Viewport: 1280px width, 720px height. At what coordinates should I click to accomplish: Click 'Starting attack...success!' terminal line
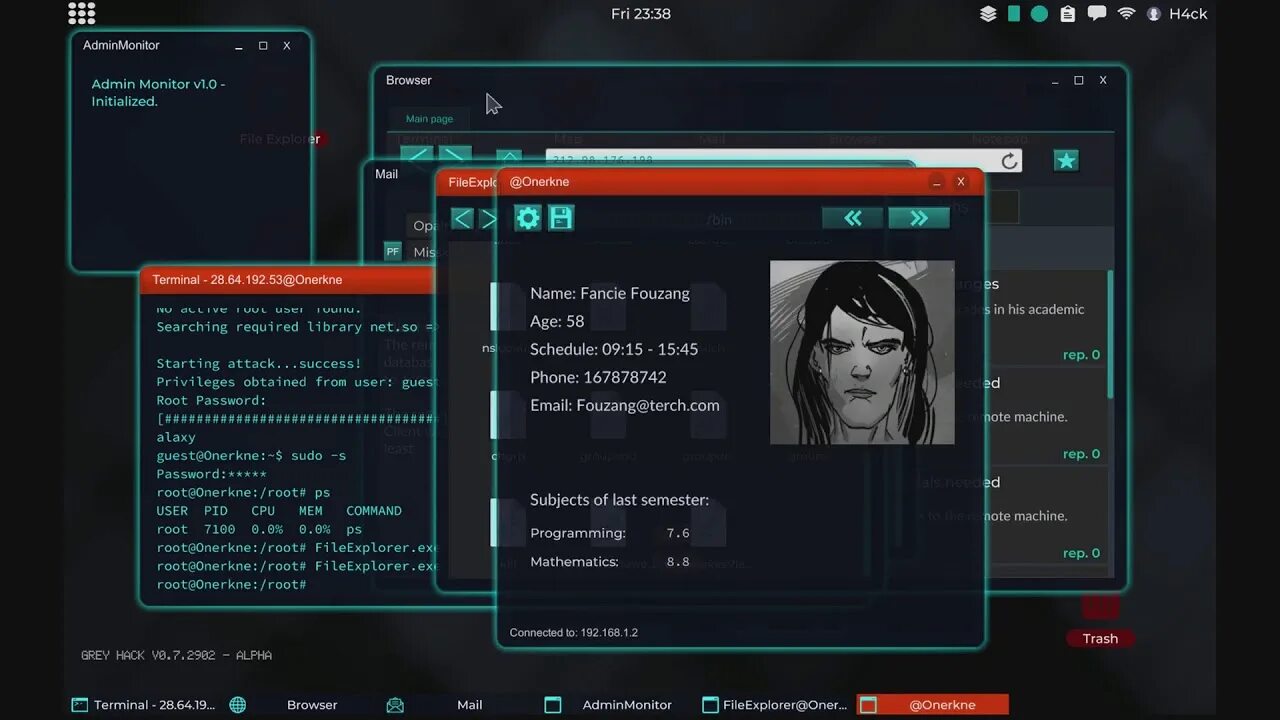pyautogui.click(x=259, y=363)
